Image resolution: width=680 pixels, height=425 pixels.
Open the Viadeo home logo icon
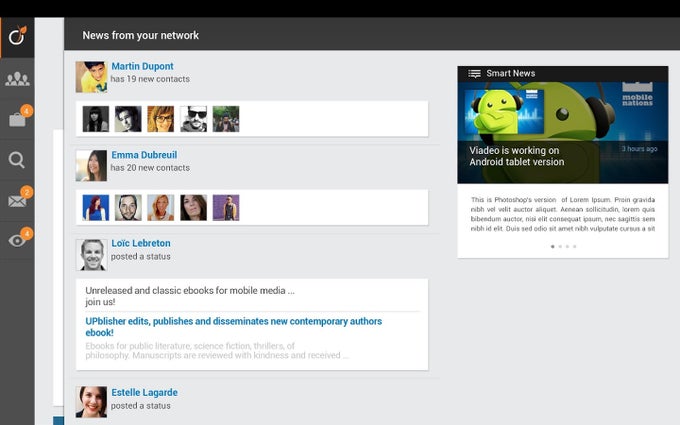pos(17,36)
